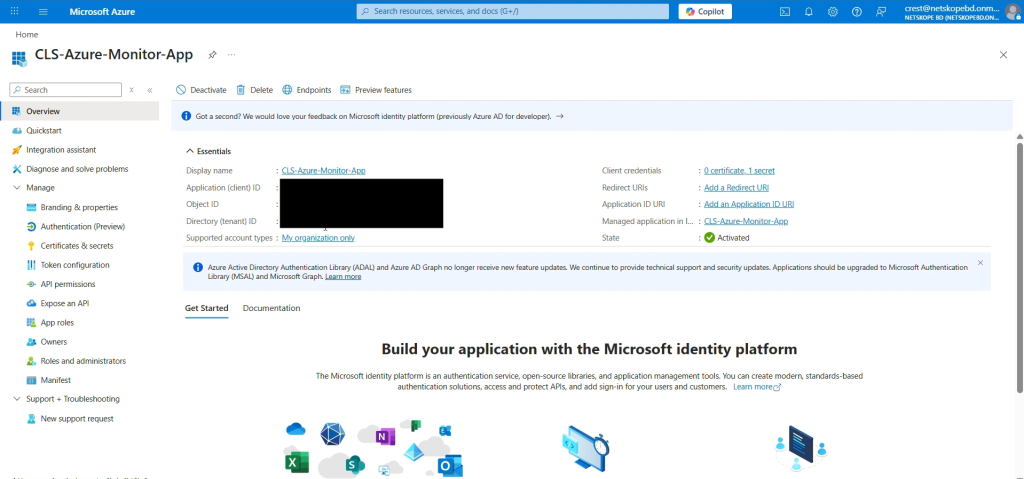
Task: Open the more options ellipsis beside title
Action: tap(231, 55)
